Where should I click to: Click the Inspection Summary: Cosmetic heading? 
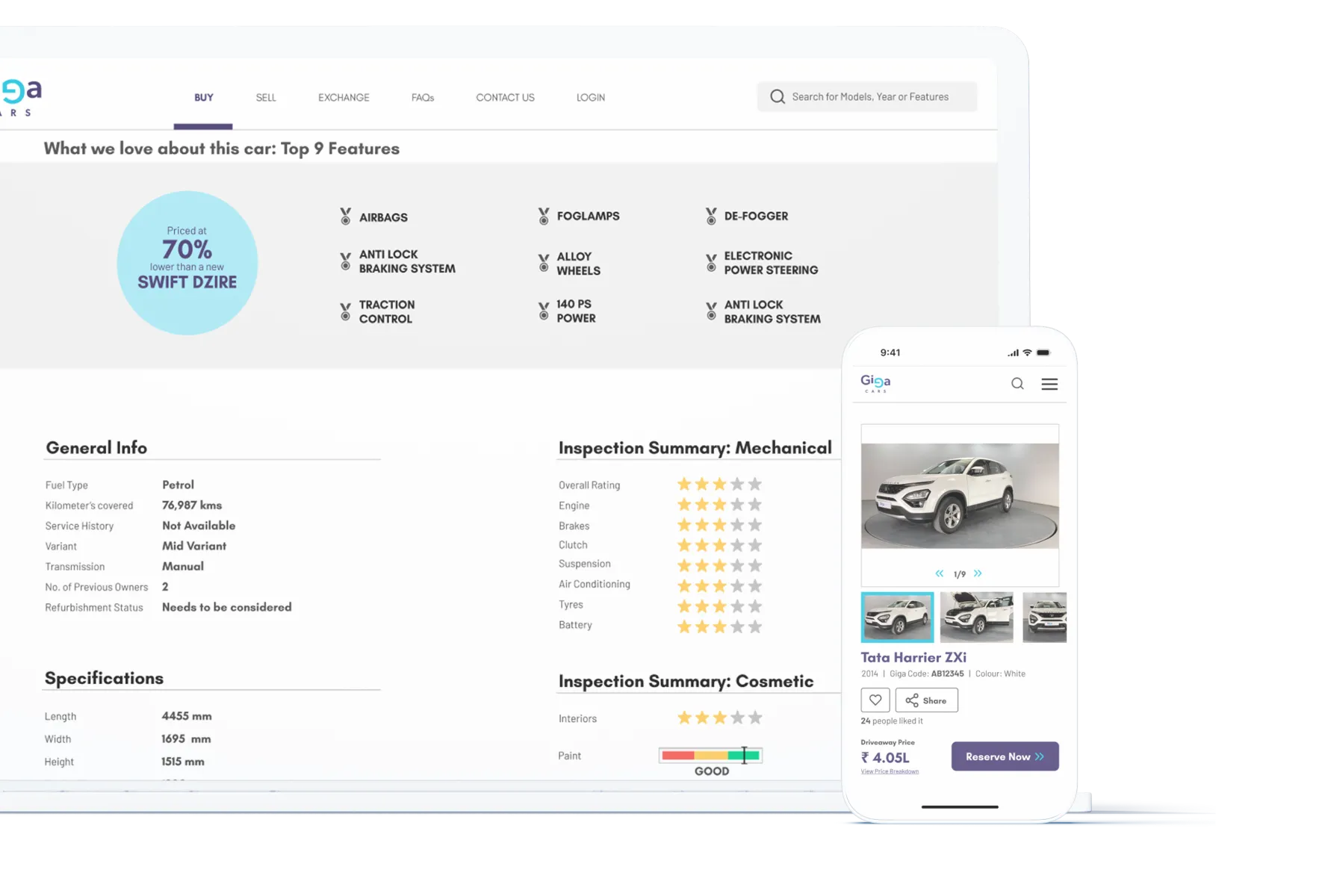tap(686, 681)
